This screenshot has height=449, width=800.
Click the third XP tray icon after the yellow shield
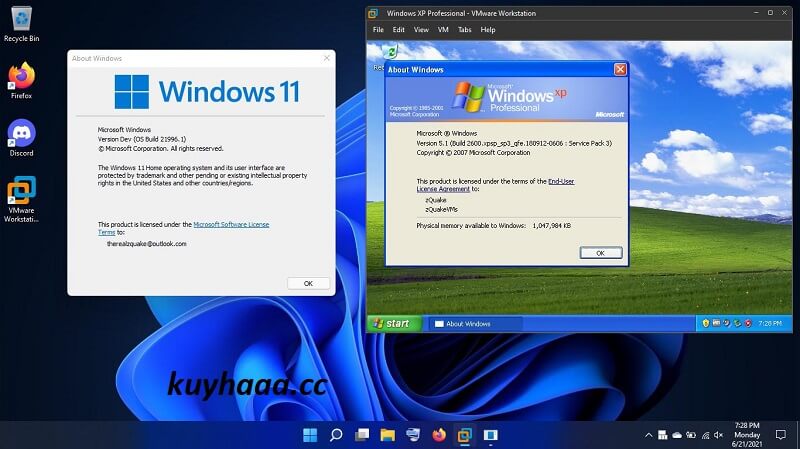click(727, 323)
